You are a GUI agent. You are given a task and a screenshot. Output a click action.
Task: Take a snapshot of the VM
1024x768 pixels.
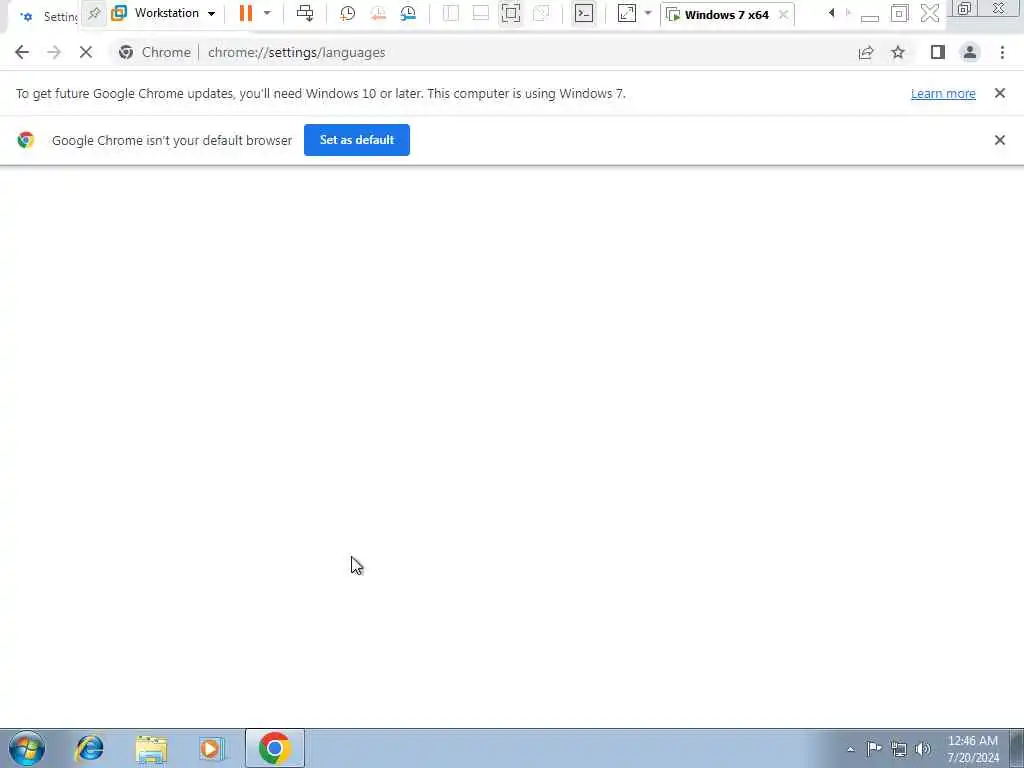coord(347,13)
